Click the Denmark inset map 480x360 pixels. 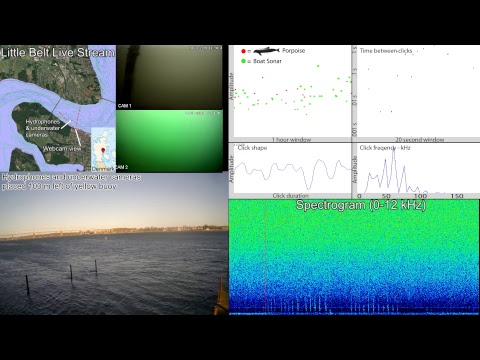point(103,149)
